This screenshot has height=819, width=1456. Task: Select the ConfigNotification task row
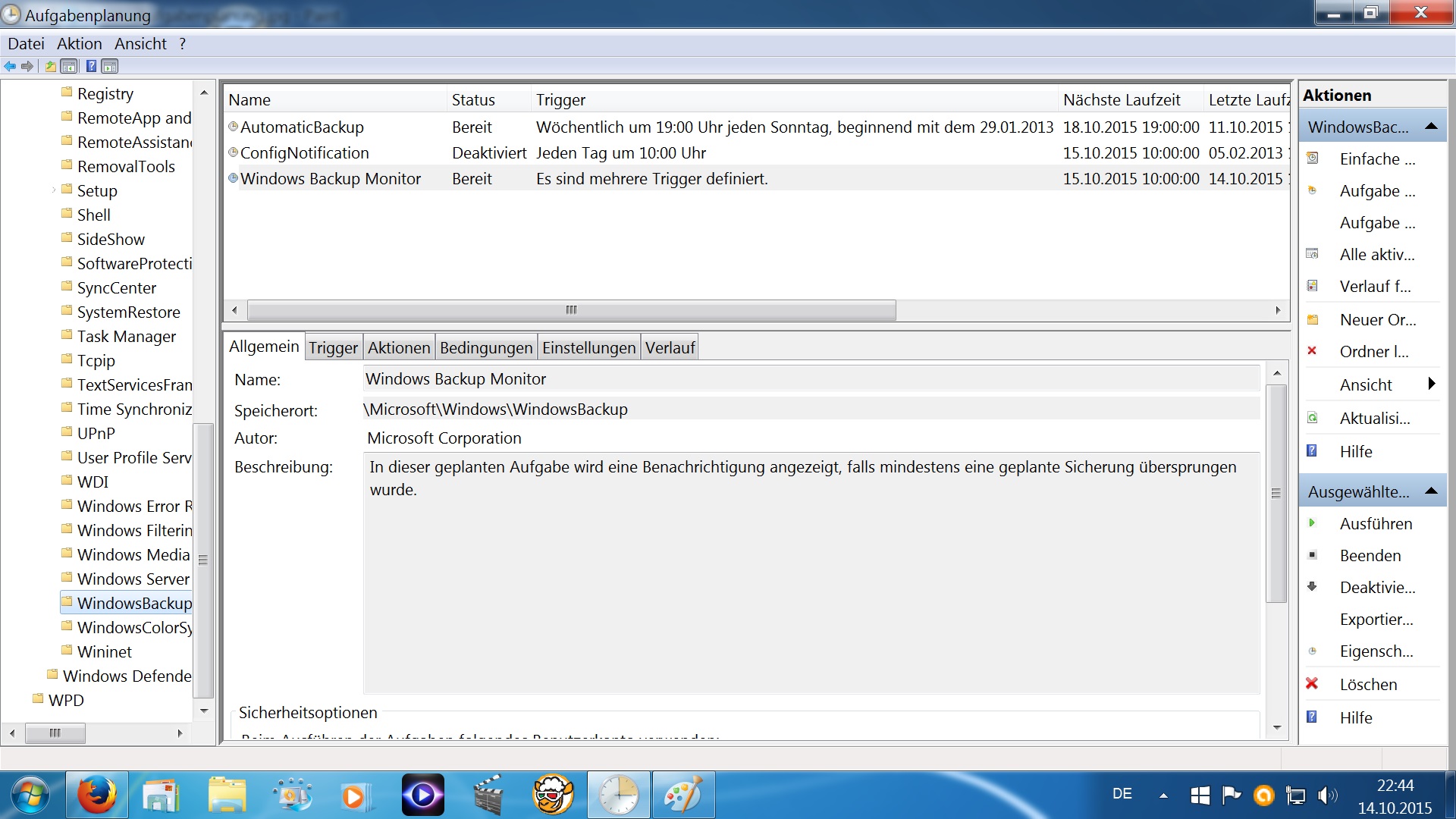757,153
